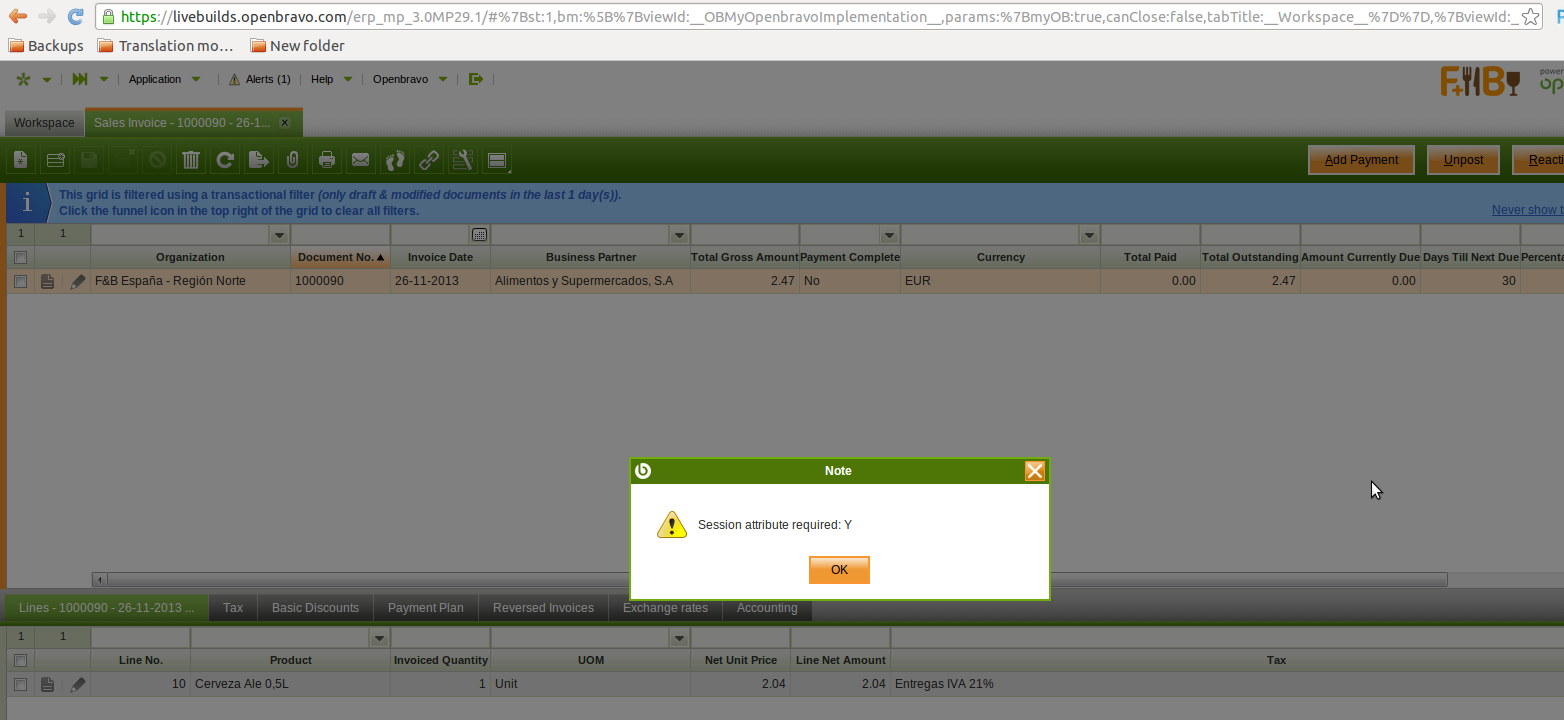Open invoice 1000090 in form view
1564x720 pixels.
47,282
